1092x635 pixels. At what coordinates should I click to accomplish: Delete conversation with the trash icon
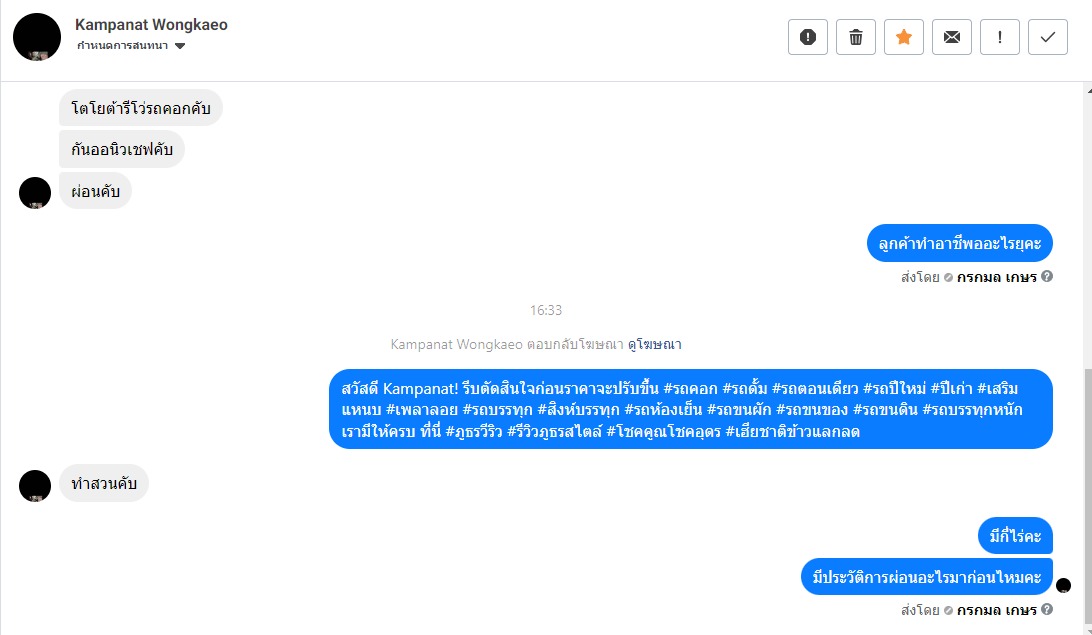(856, 37)
